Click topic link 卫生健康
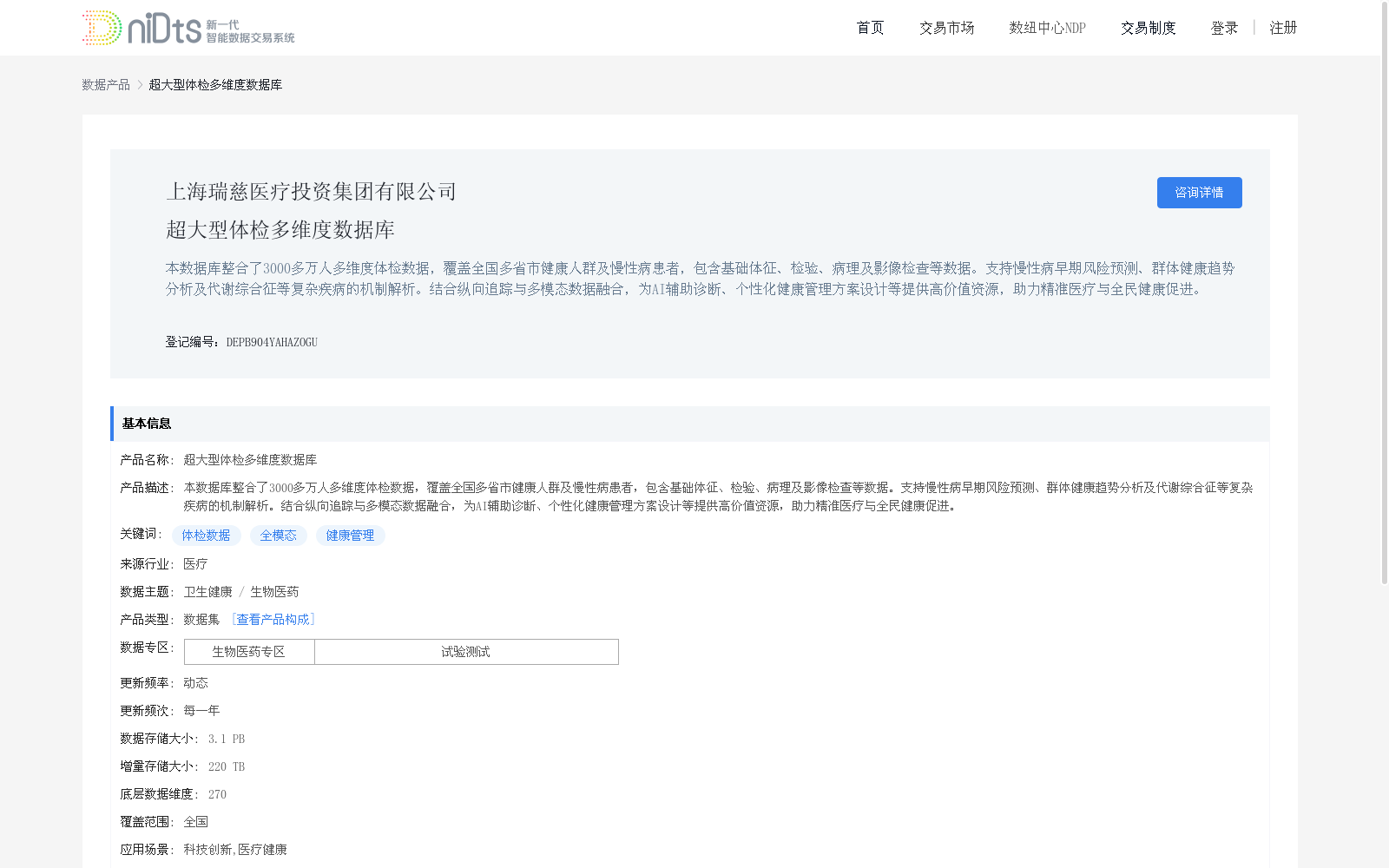The height and width of the screenshot is (868, 1389). click(208, 592)
